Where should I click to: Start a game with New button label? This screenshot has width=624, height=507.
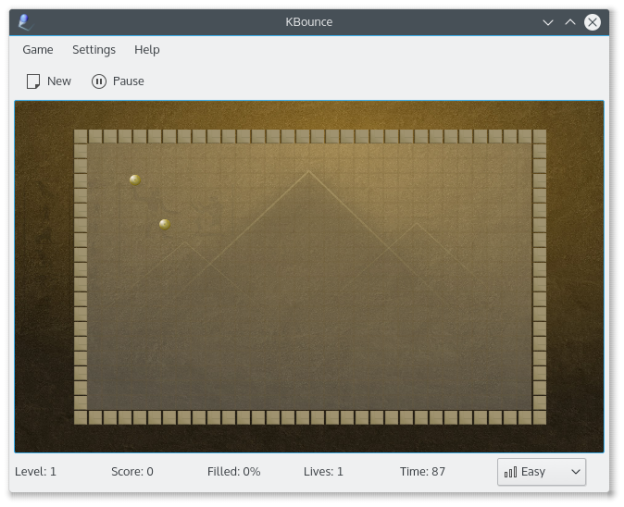point(59,81)
